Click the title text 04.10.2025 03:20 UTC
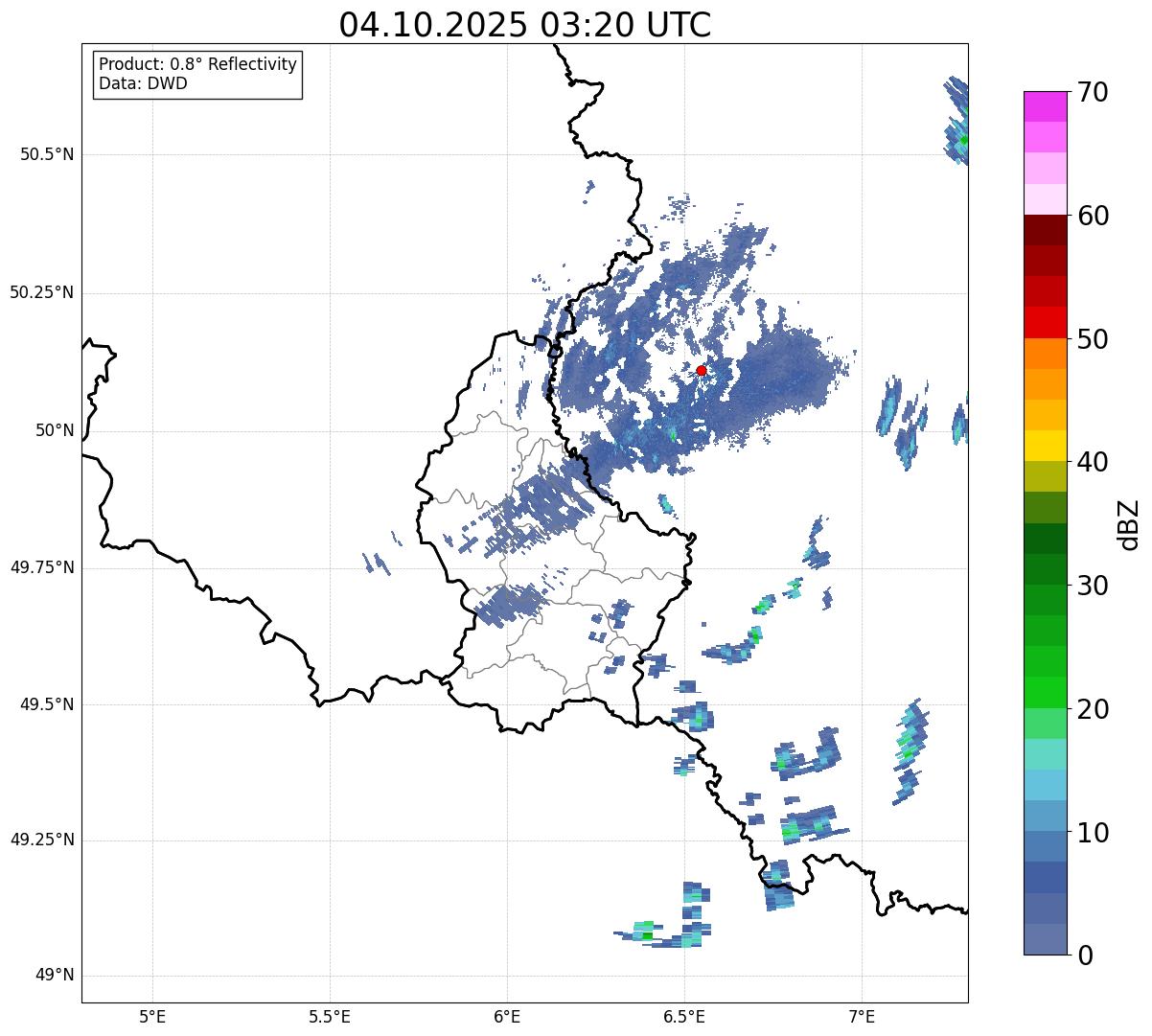This screenshot has height=1036, width=1152. coord(525,25)
